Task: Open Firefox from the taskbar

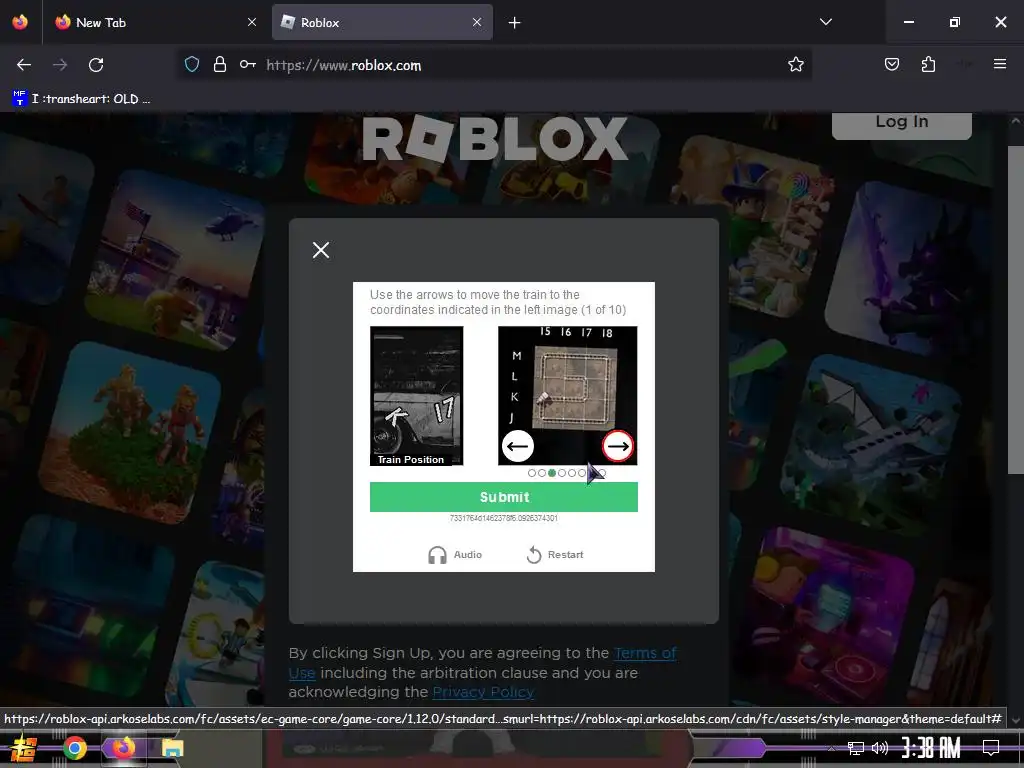Action: click(123, 748)
